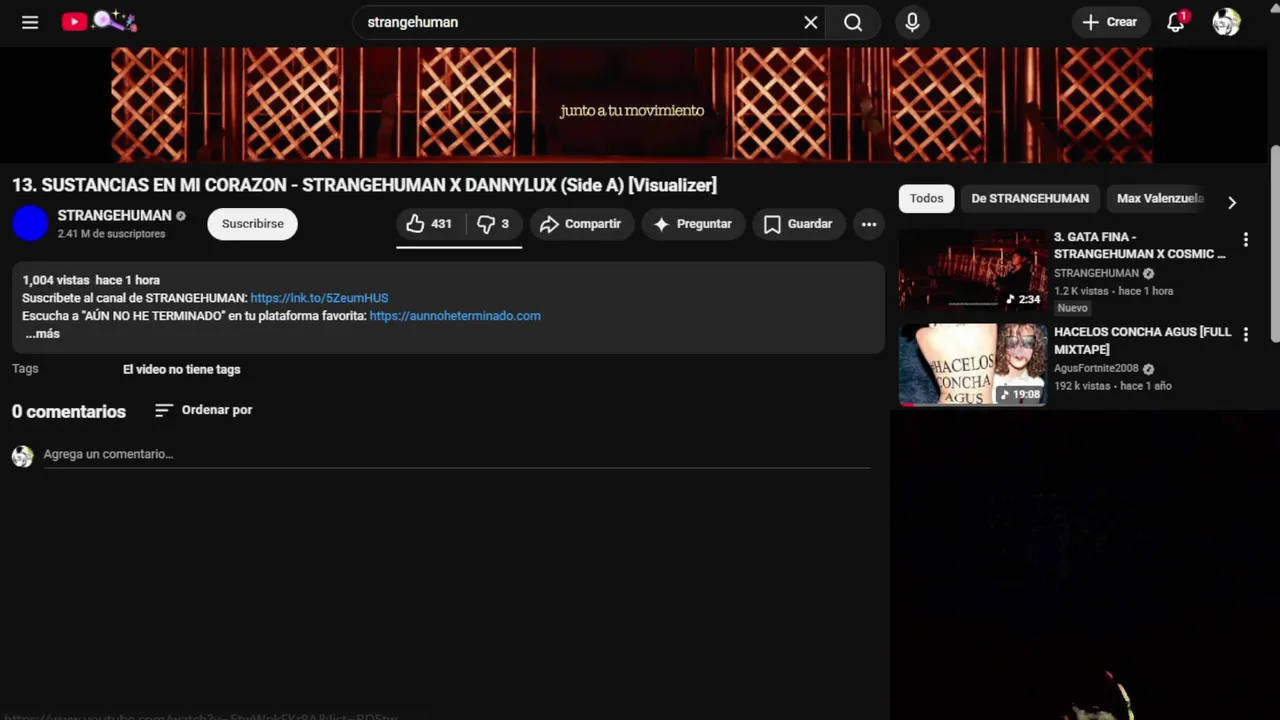Click Agrega un comentario field
This screenshot has height=720, width=1280.
pos(456,454)
